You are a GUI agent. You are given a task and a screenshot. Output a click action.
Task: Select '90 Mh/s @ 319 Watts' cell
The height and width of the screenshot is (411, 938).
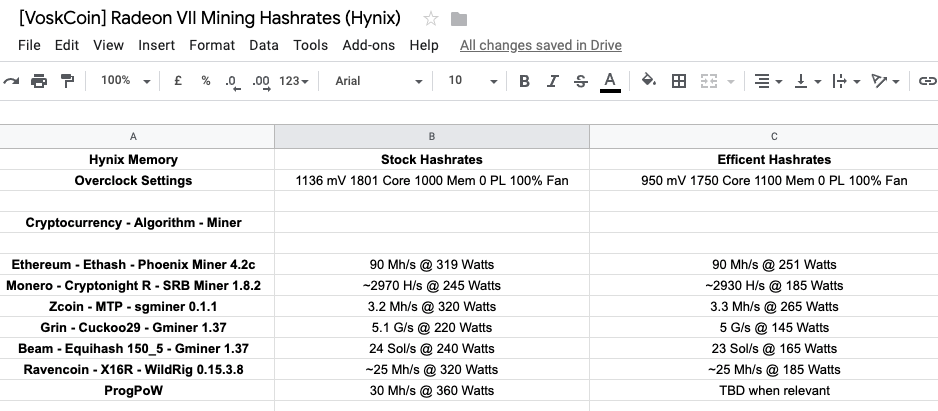coord(431,264)
